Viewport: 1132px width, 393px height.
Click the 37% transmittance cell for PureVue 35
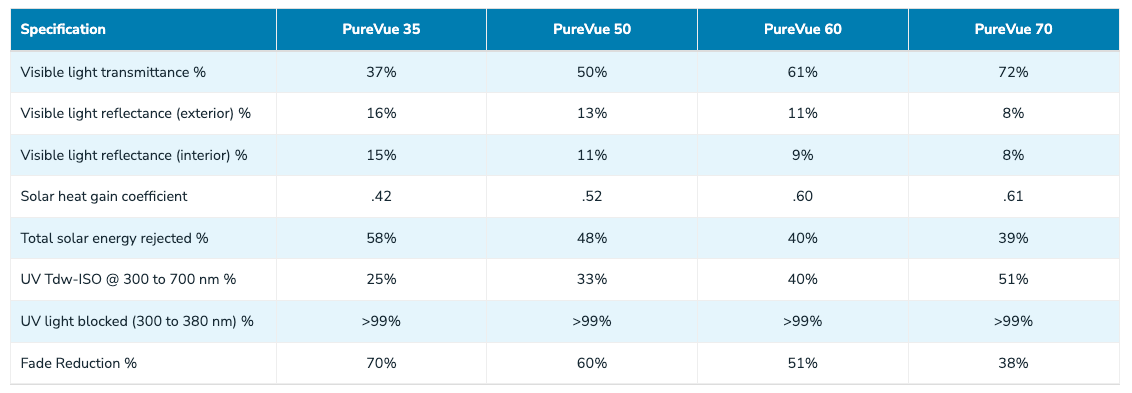(381, 72)
